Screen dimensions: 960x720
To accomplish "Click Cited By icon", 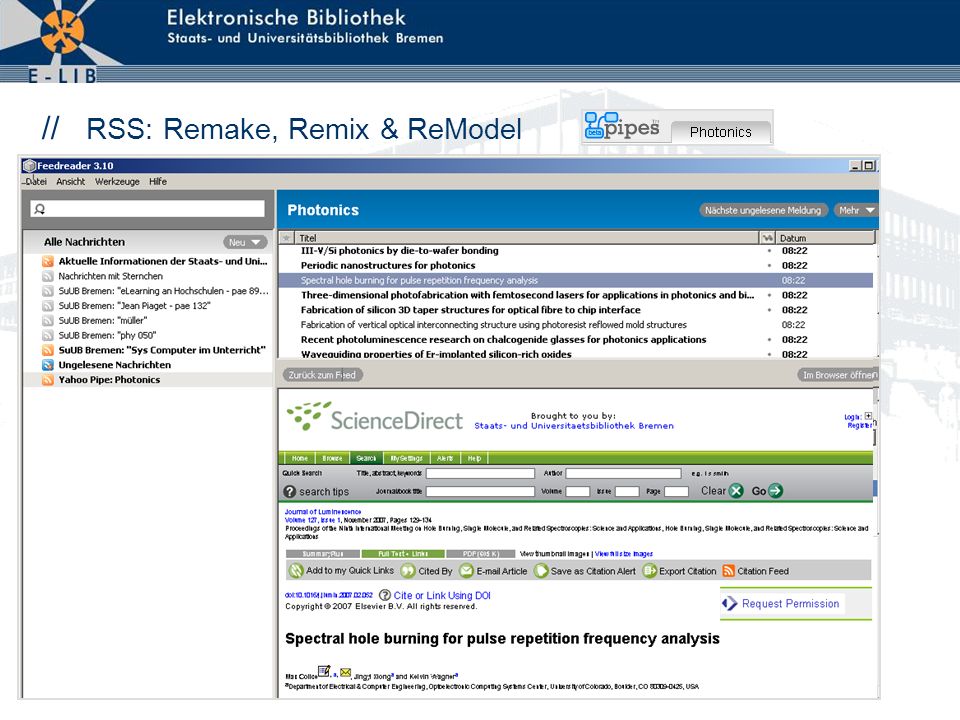I will click(408, 571).
